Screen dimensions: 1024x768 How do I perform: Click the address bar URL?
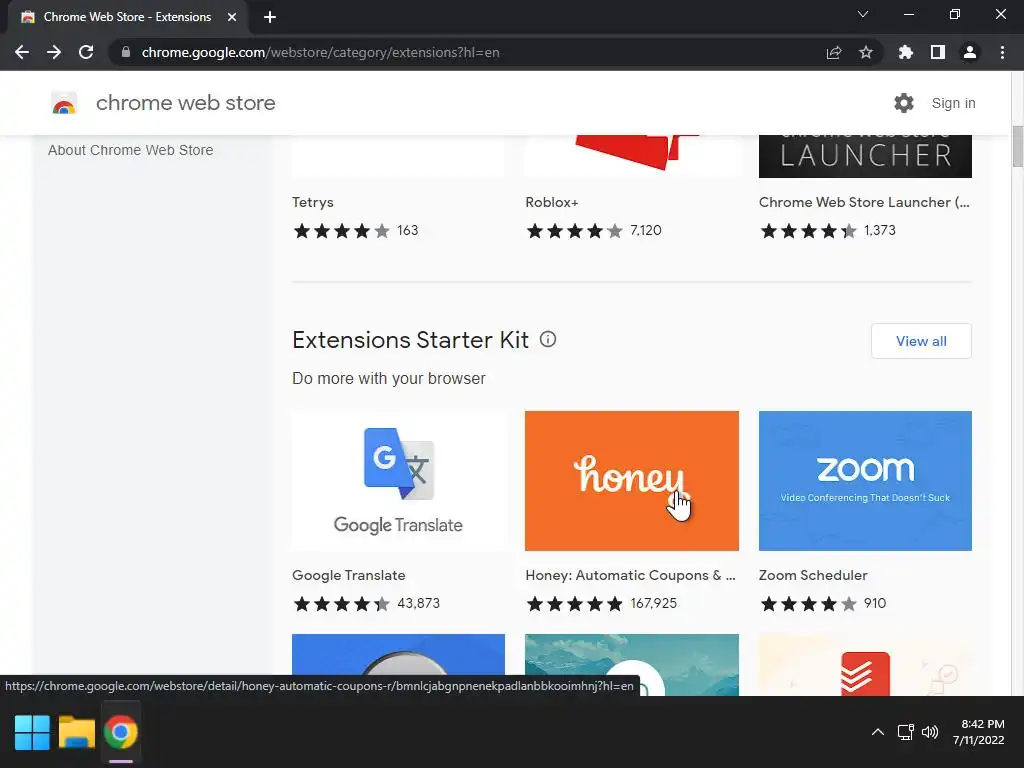320,52
